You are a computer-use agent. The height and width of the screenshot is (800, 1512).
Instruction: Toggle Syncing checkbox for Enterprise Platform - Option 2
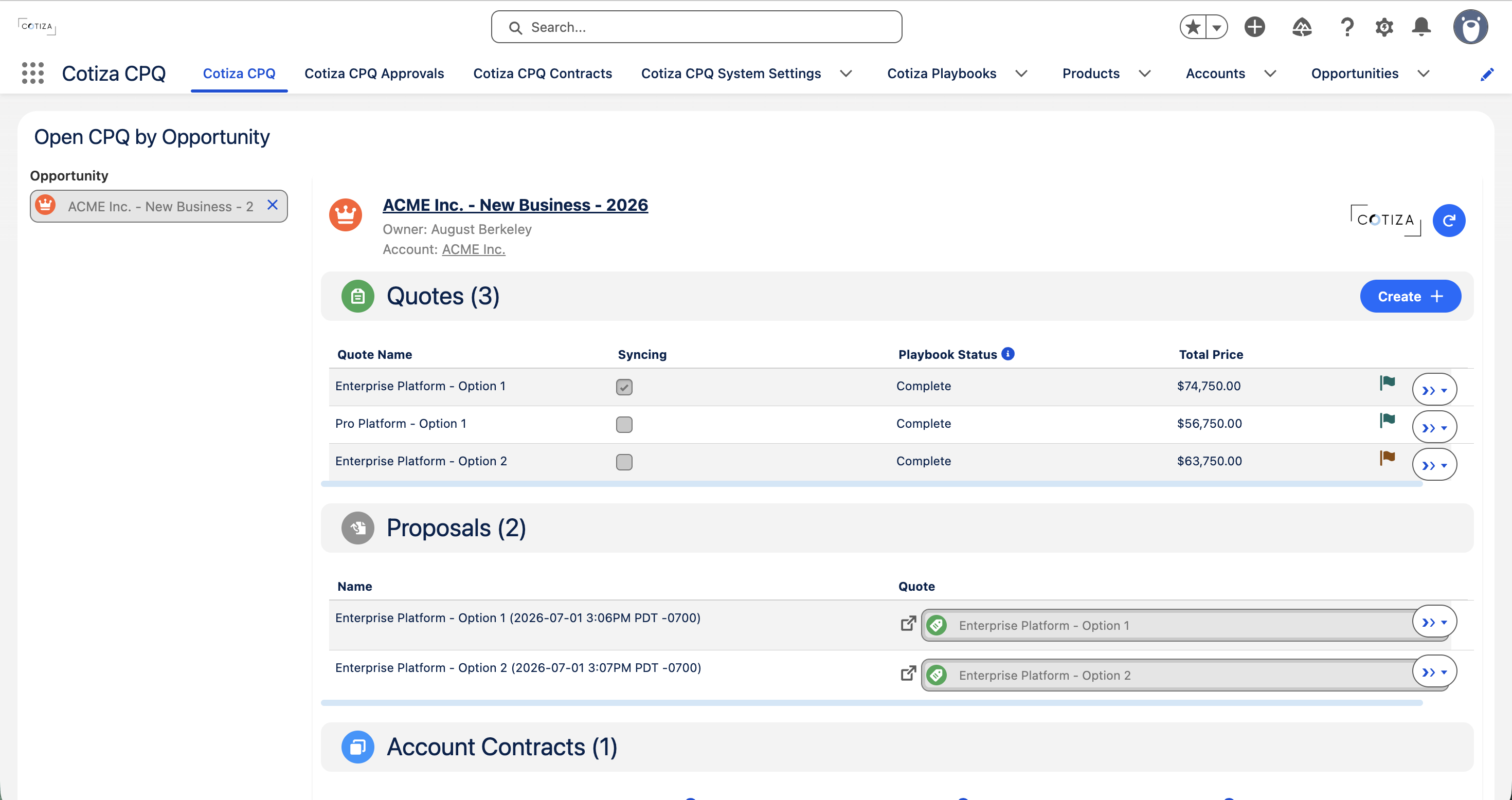[624, 463]
